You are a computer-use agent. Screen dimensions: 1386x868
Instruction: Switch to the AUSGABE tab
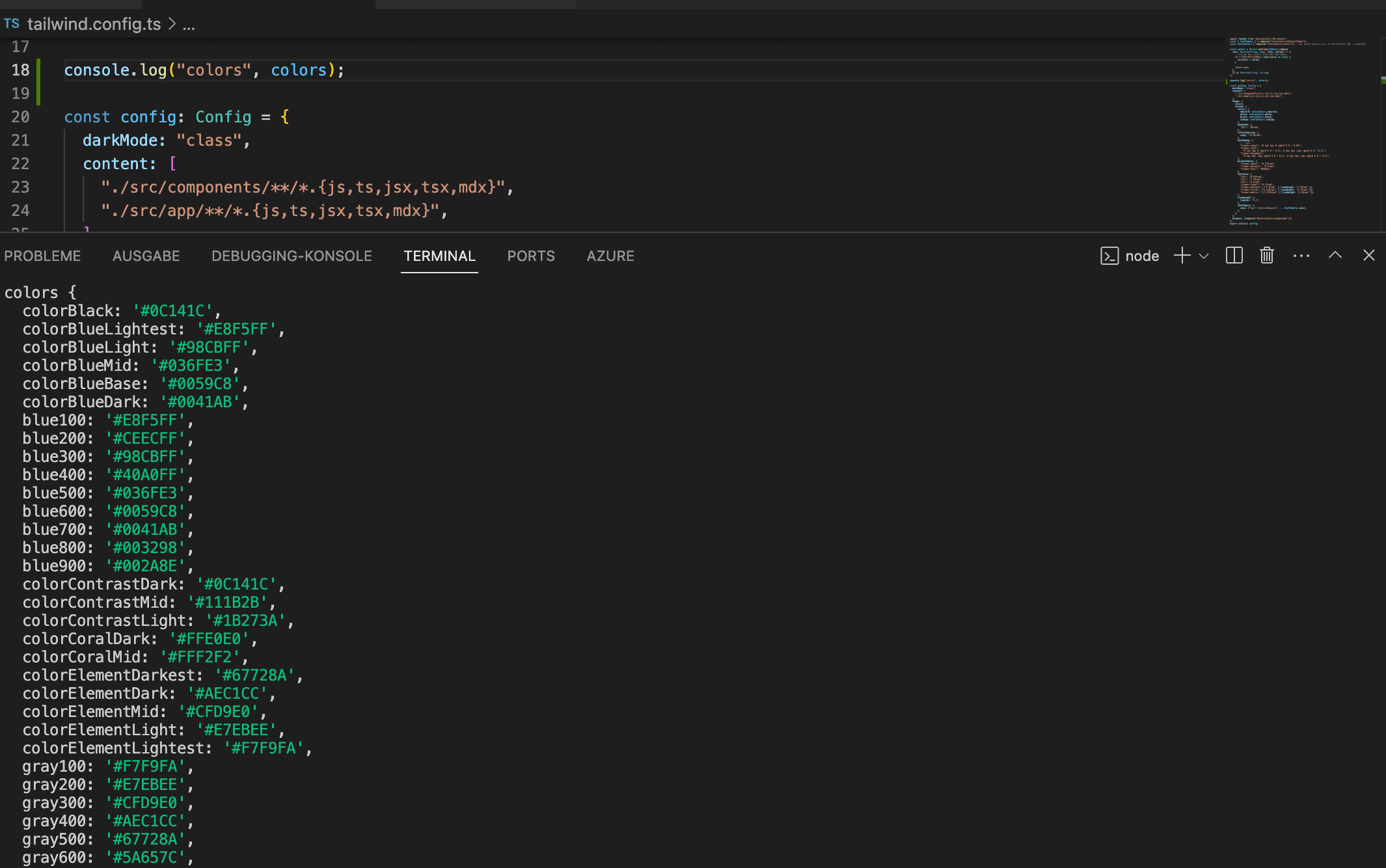(146, 256)
